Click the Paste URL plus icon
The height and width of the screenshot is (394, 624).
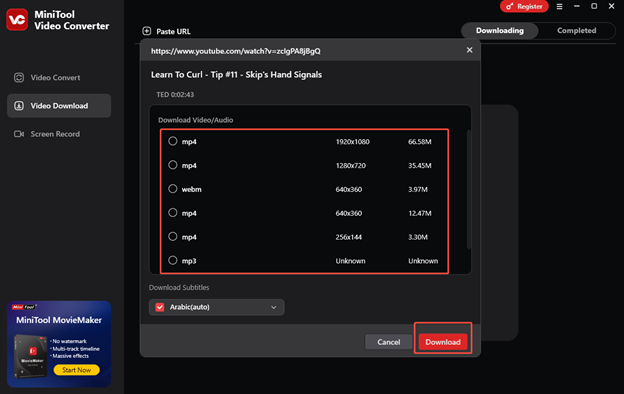tap(146, 31)
